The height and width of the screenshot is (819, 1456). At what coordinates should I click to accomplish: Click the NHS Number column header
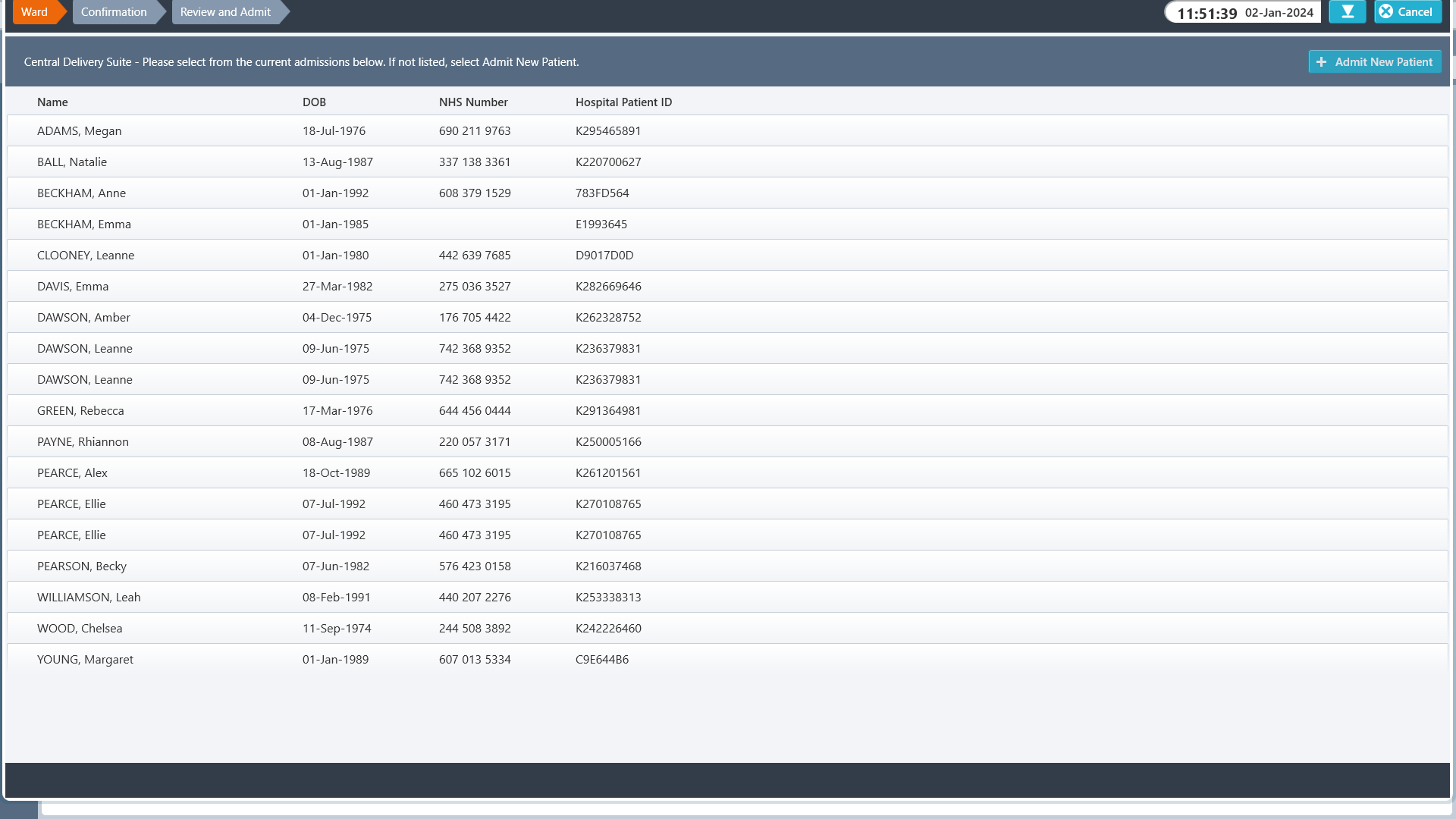click(x=473, y=102)
